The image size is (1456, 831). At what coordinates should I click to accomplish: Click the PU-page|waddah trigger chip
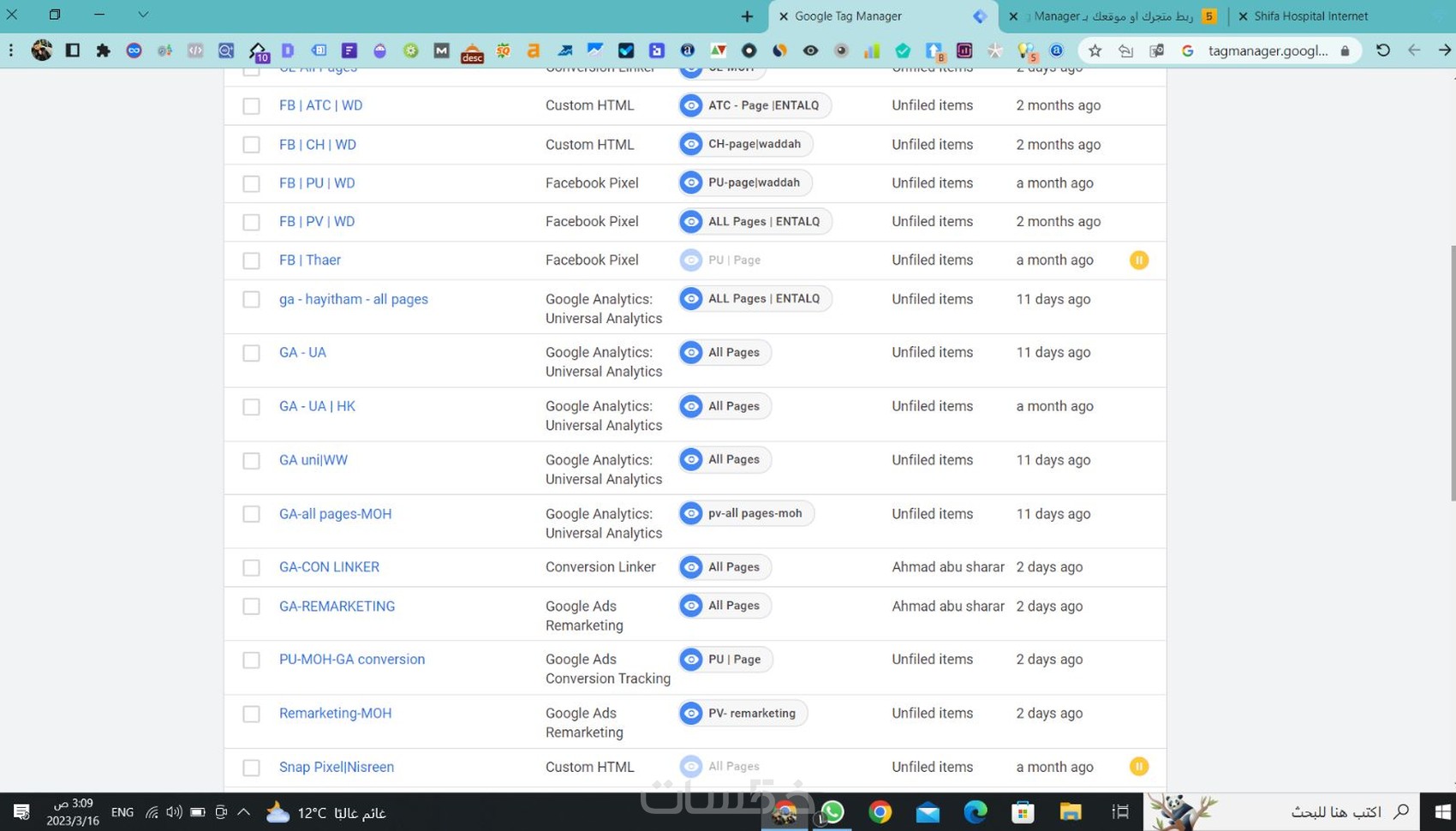click(745, 182)
